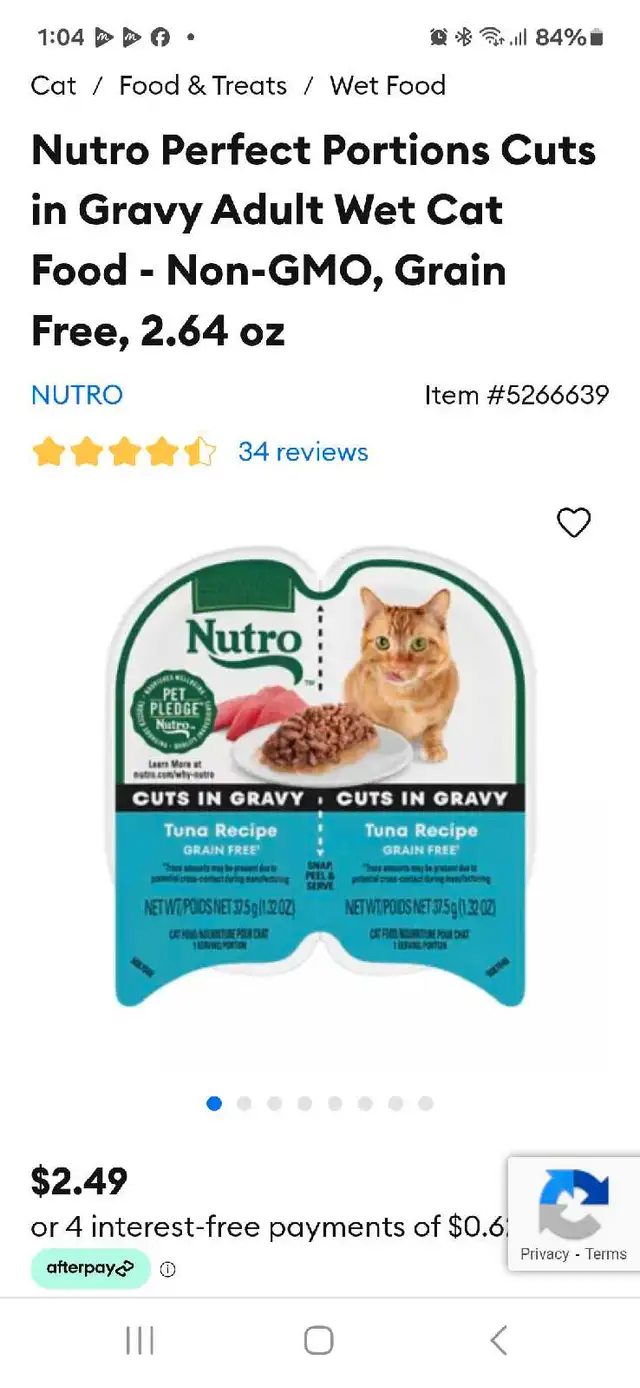Tap the Afterpay logo badge
Image resolution: width=640 pixels, height=1388 pixels.
coord(91,1268)
